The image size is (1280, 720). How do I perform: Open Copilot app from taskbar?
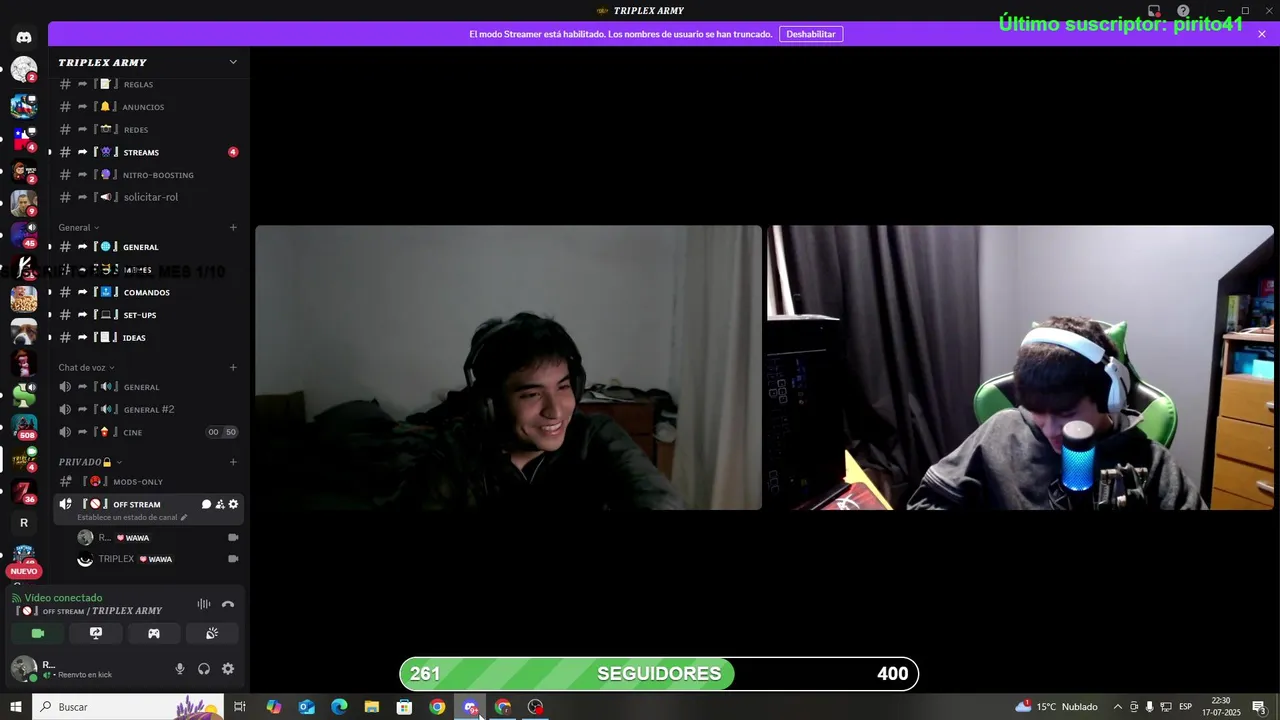(x=274, y=707)
